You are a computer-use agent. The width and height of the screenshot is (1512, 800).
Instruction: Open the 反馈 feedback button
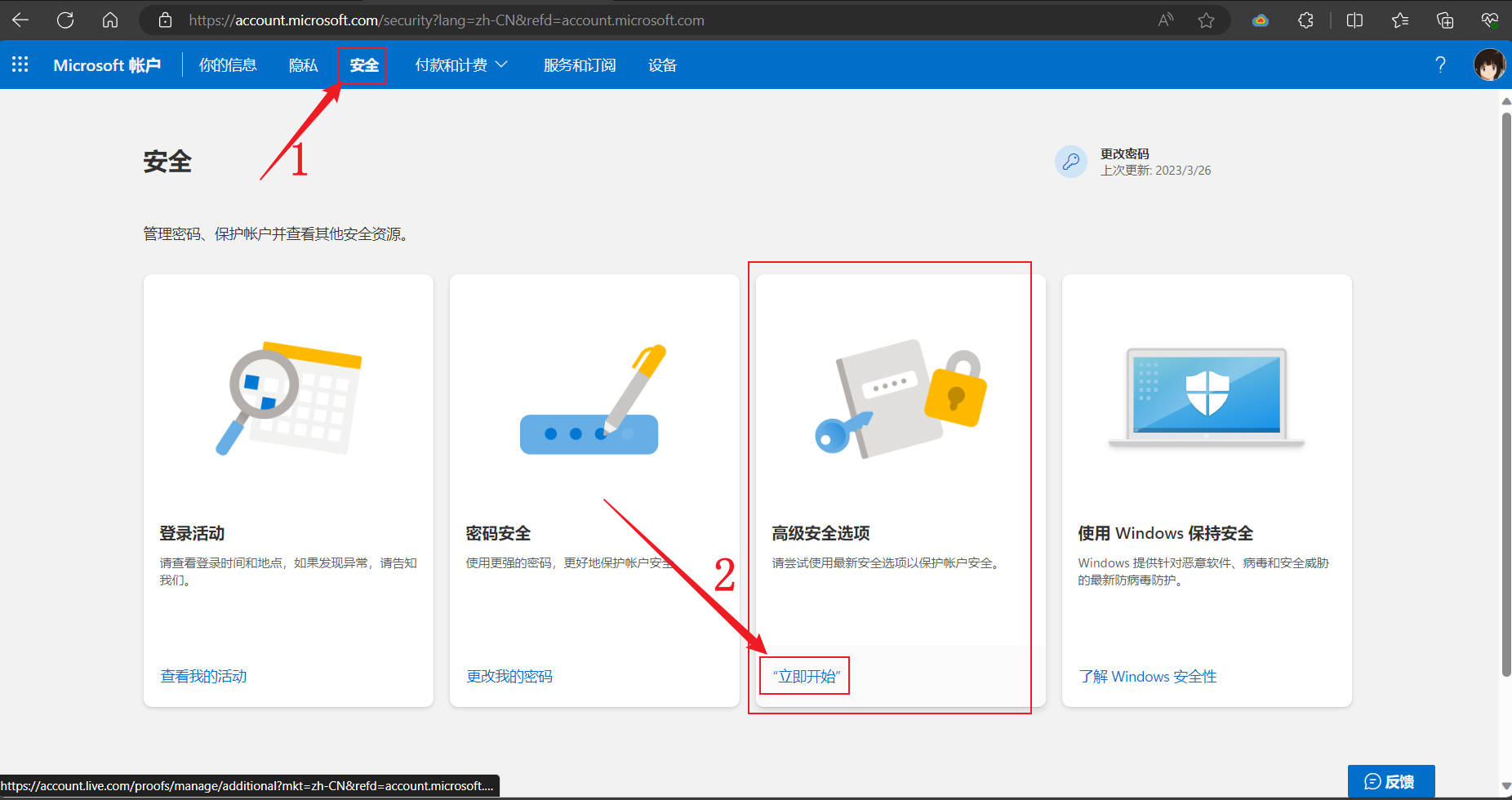tap(1390, 781)
